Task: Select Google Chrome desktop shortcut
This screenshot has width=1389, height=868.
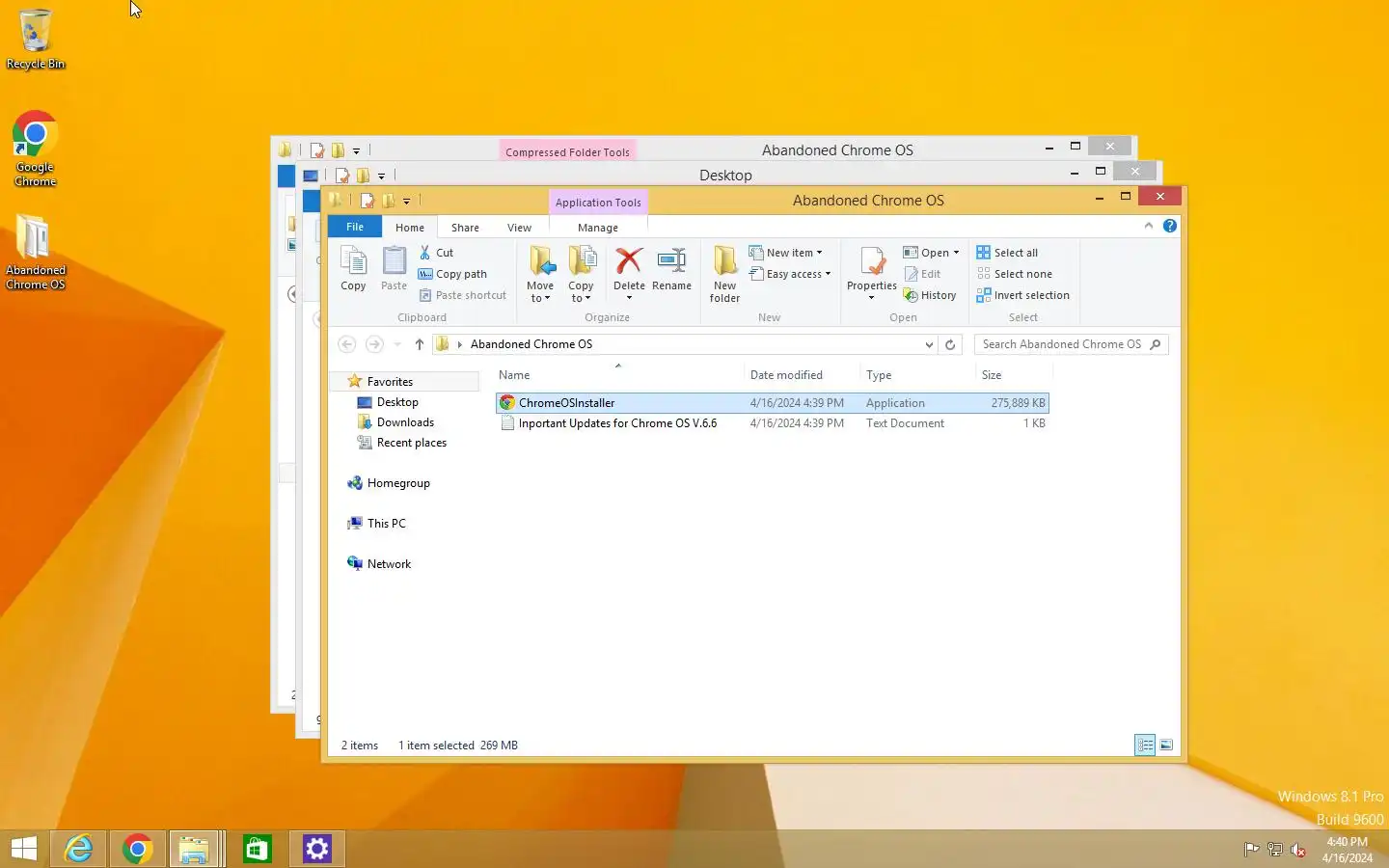Action: tap(36, 149)
